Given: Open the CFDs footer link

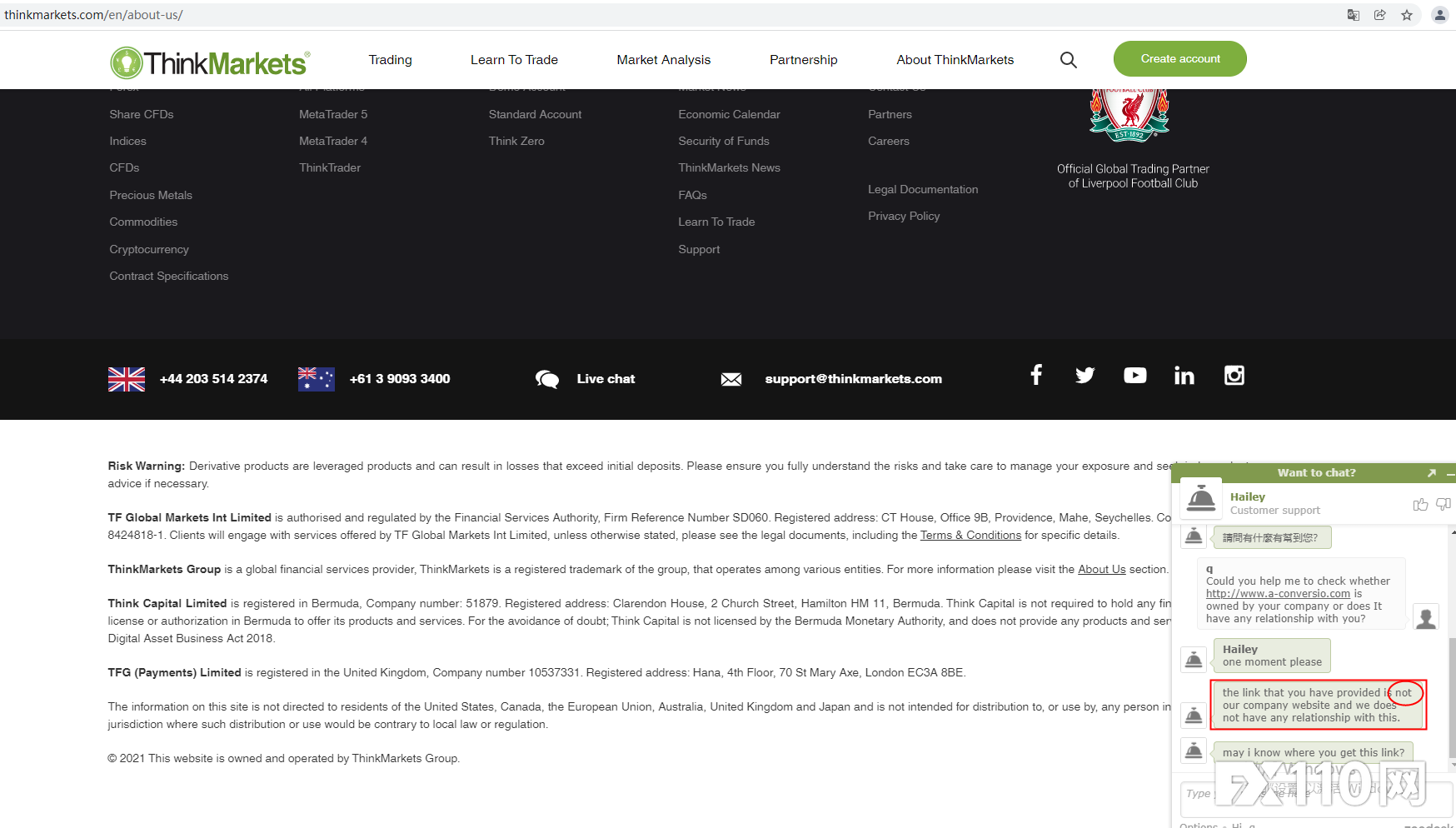Looking at the screenshot, I should click(x=124, y=167).
